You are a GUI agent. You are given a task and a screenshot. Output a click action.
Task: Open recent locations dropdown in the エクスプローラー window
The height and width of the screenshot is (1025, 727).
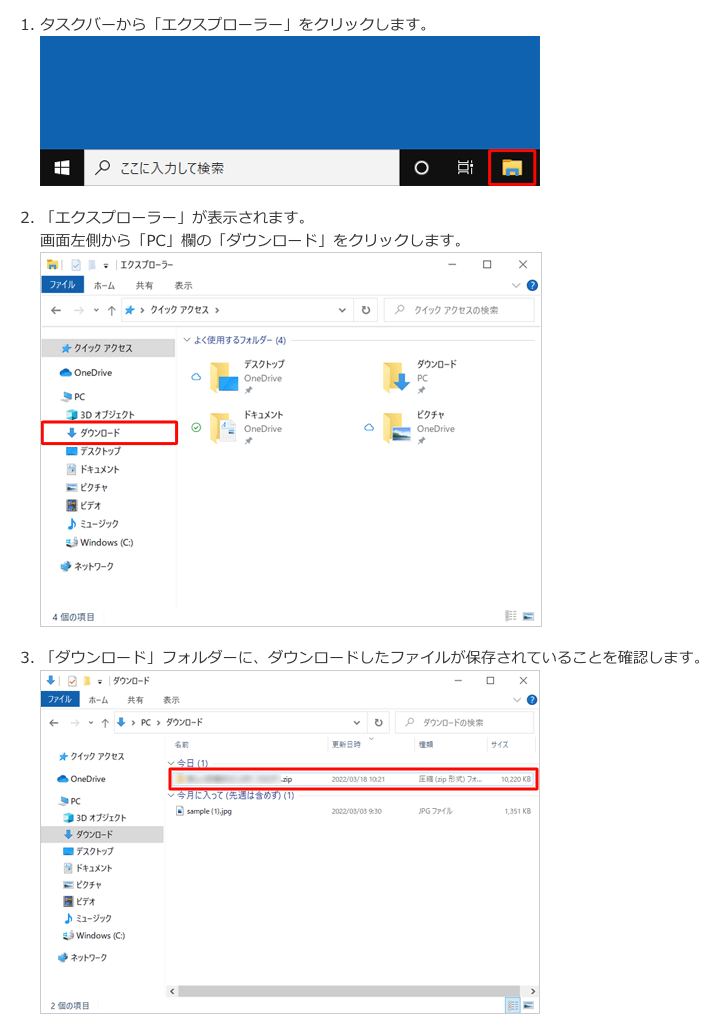pos(96,311)
